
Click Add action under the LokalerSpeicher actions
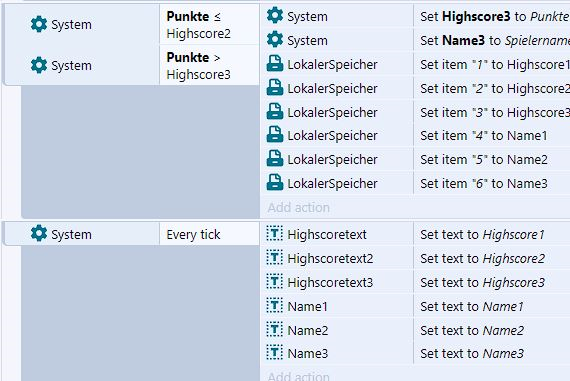[299, 208]
